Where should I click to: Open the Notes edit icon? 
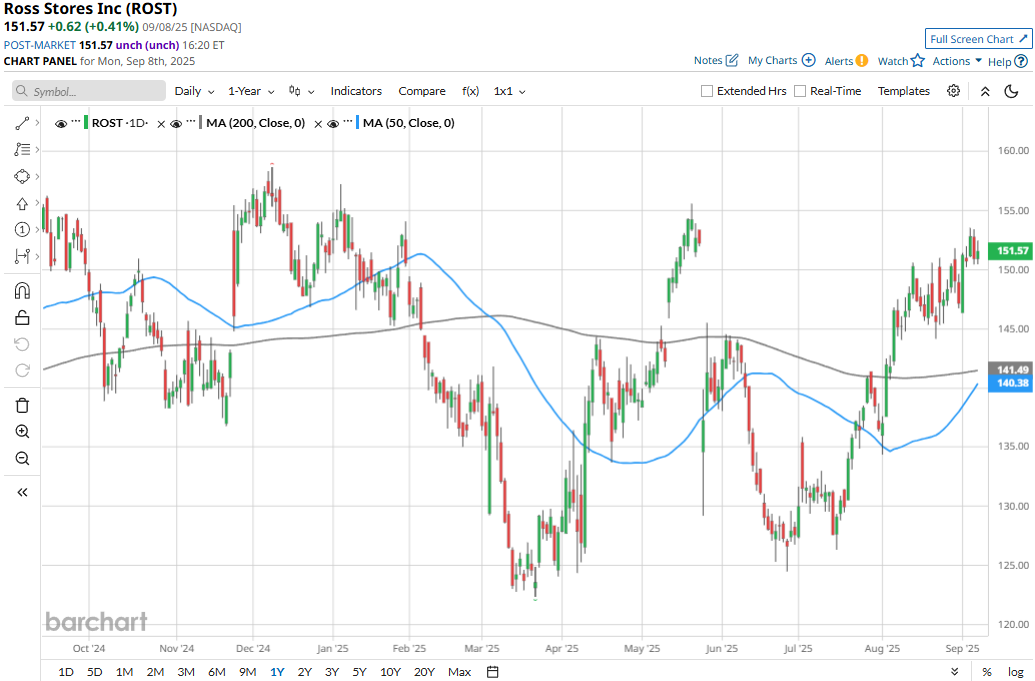coord(732,61)
